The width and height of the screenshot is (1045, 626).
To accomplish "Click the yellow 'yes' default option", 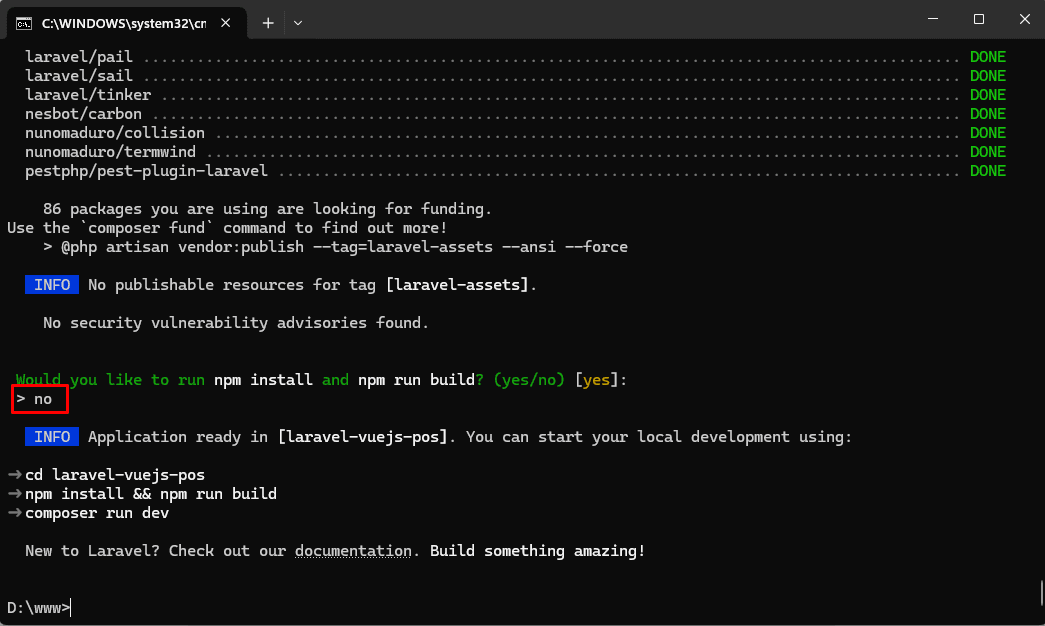I will (597, 380).
